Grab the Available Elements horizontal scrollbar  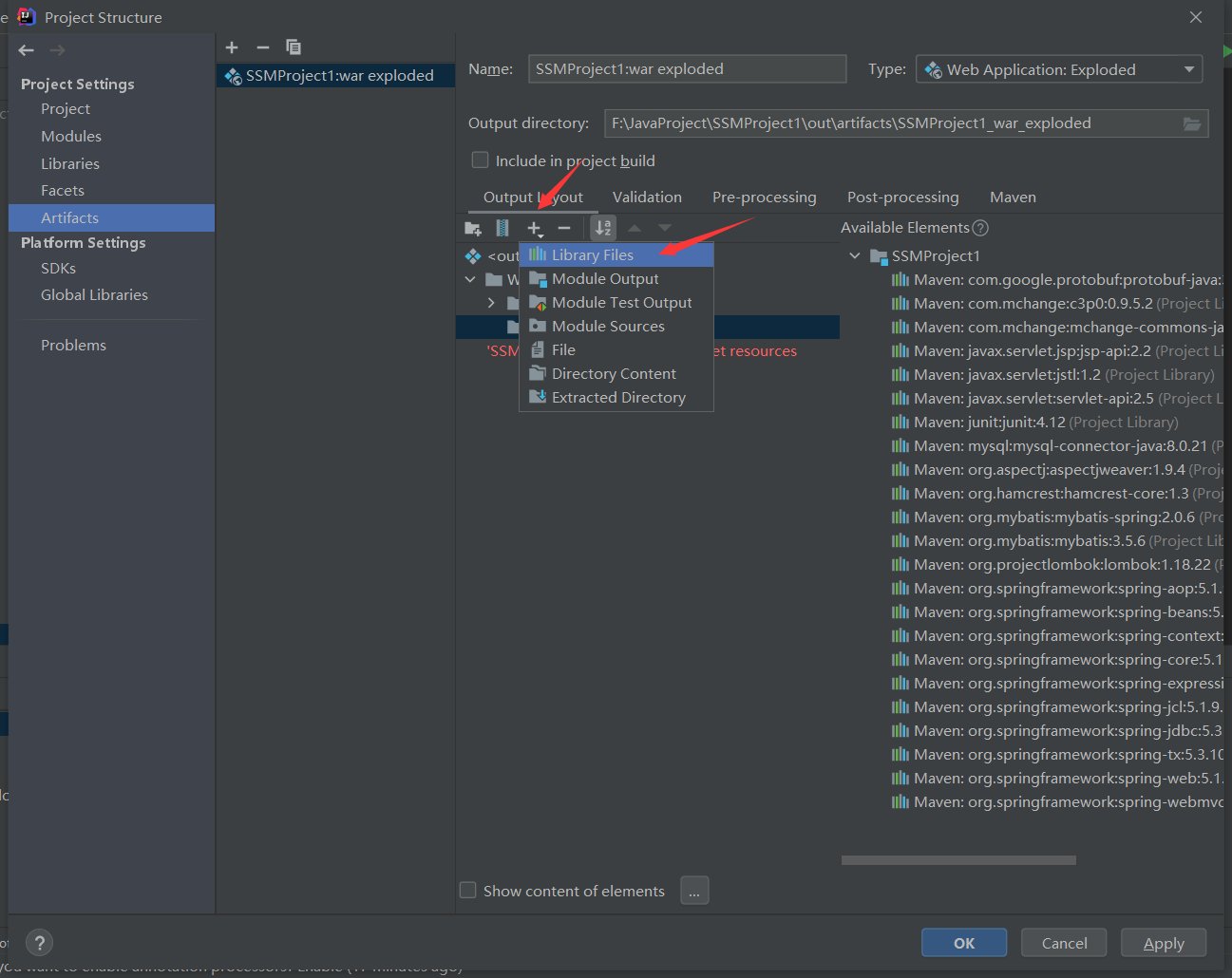[958, 860]
